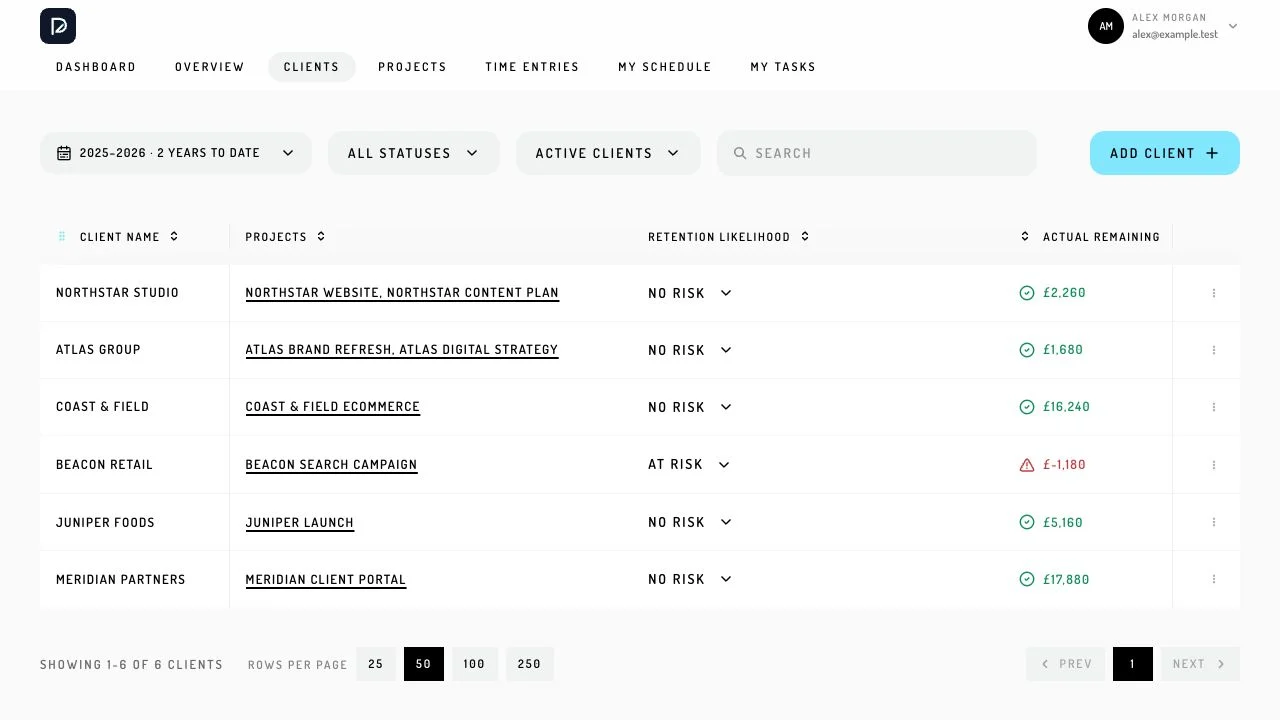Open row actions menu for Juniper Foods
The image size is (1280, 720).
coord(1214,522)
